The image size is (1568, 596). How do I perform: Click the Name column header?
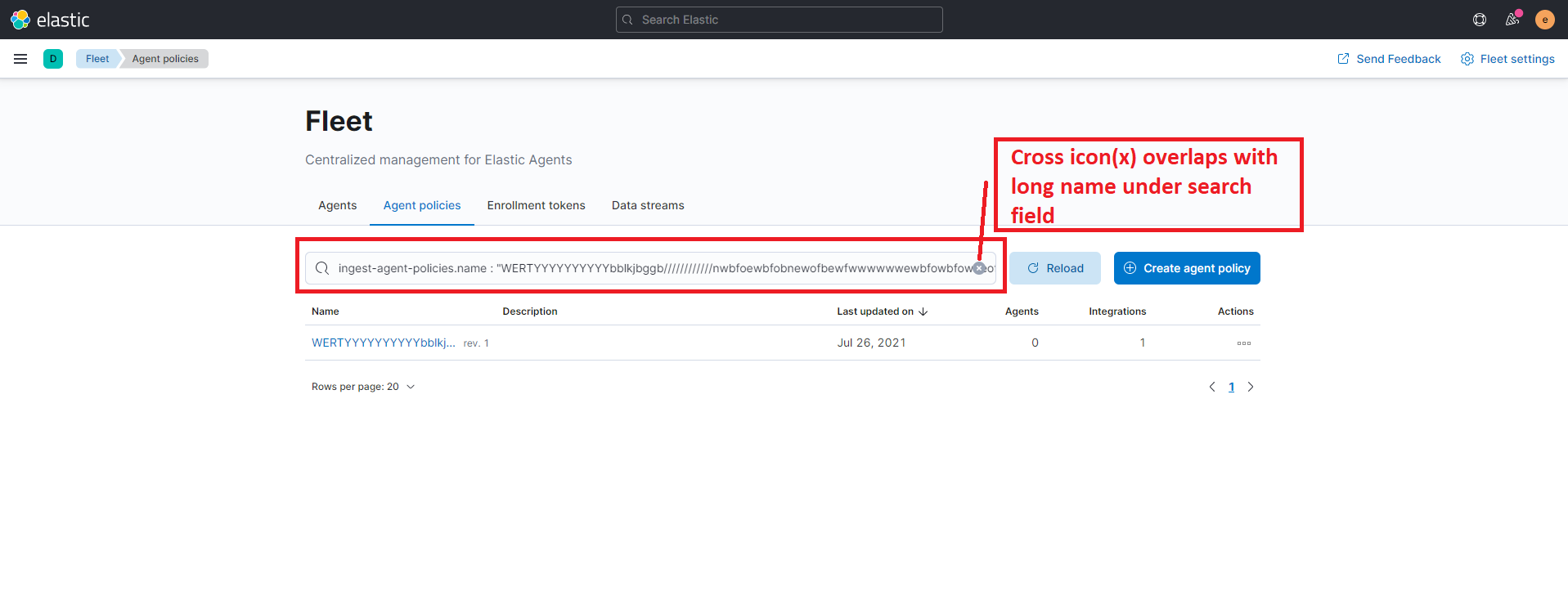click(x=326, y=311)
